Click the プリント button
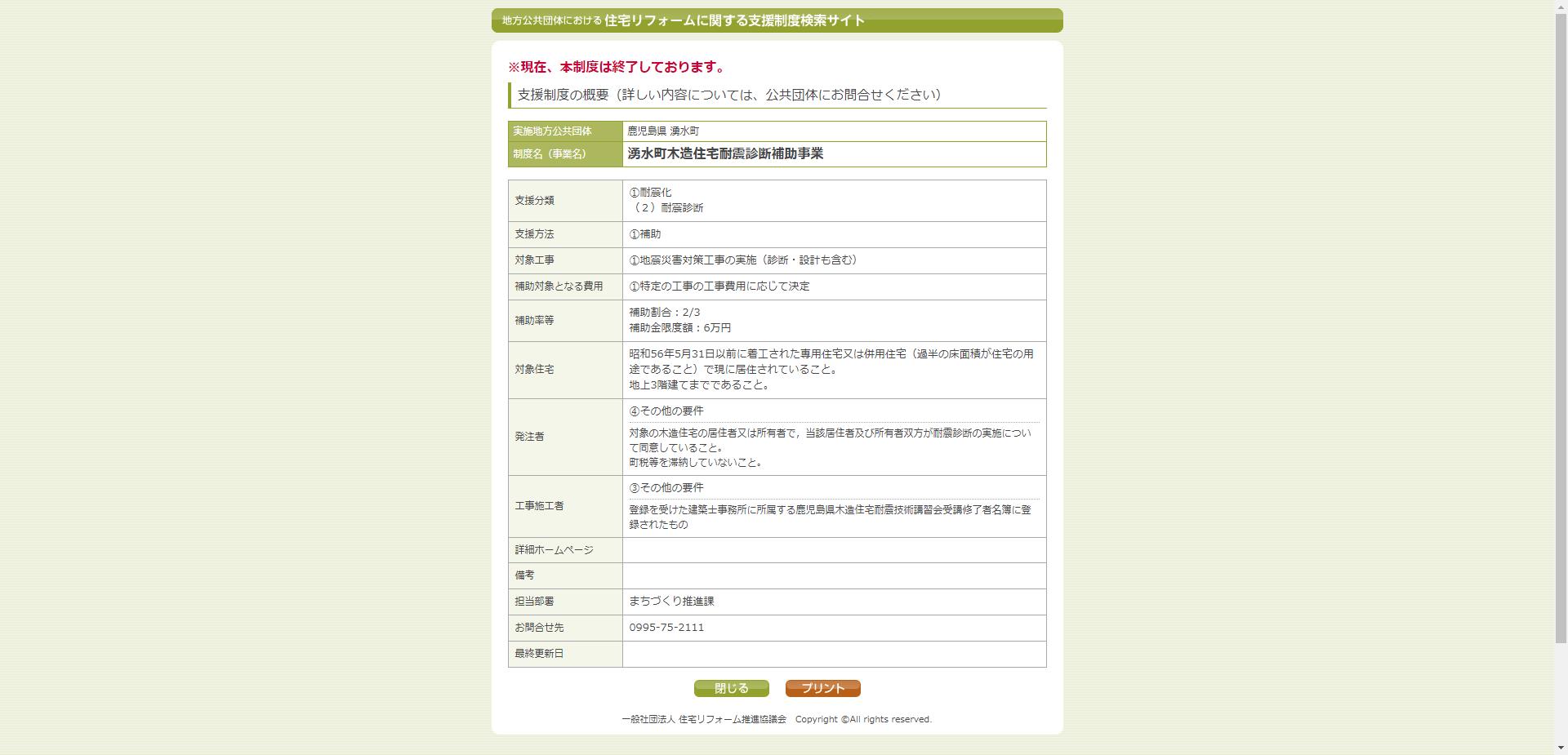The height and width of the screenshot is (755, 1568). click(x=822, y=688)
